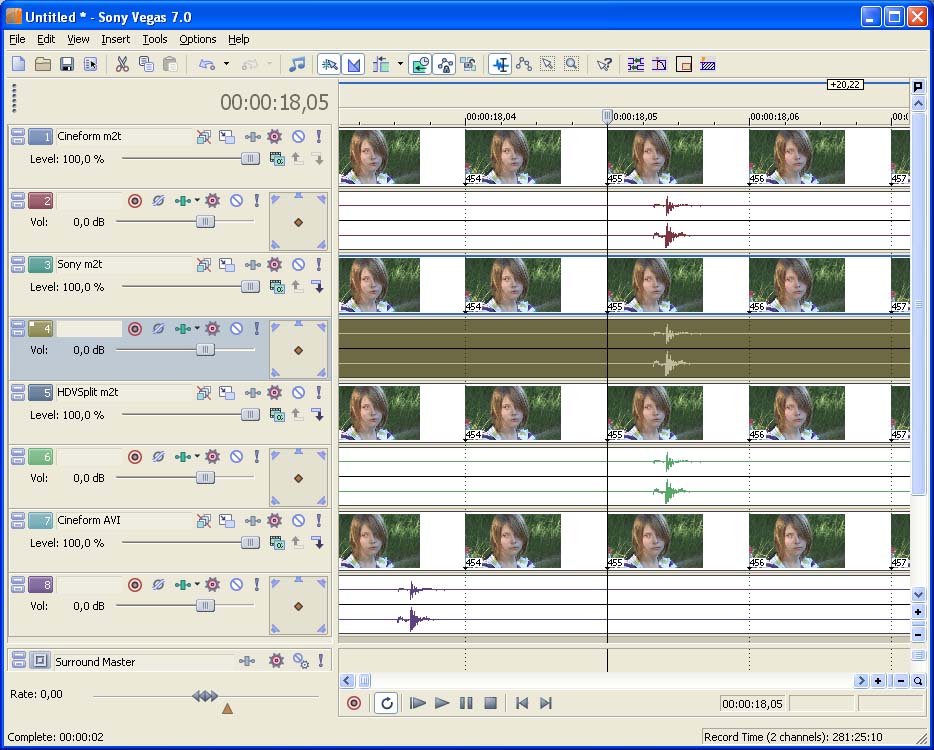Image resolution: width=934 pixels, height=750 pixels.
Task: Open the Undo history dropdown arrow
Action: point(226,64)
